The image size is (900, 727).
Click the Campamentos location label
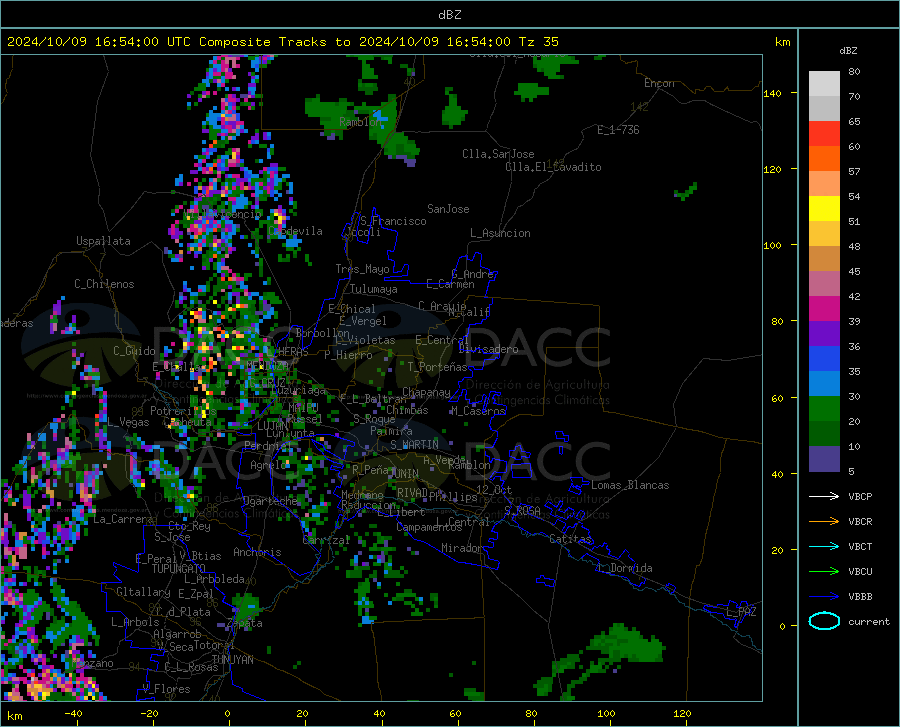pos(429,527)
